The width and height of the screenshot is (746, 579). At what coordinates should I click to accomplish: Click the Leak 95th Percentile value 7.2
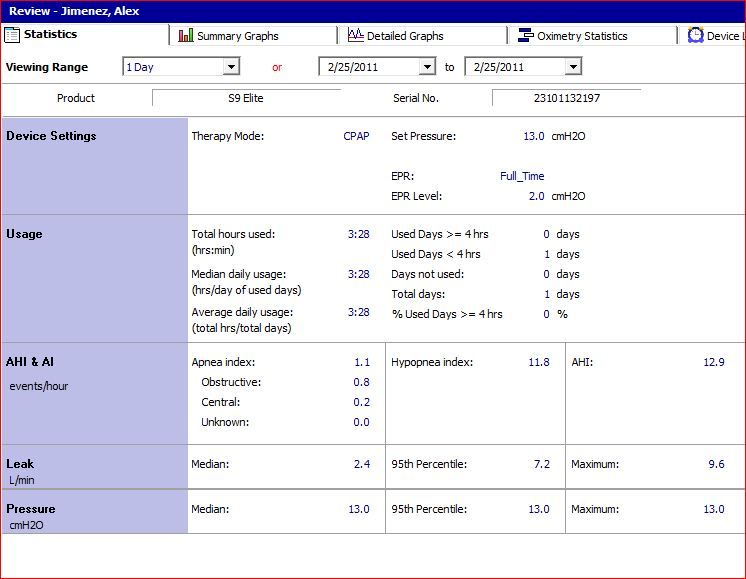tap(542, 464)
